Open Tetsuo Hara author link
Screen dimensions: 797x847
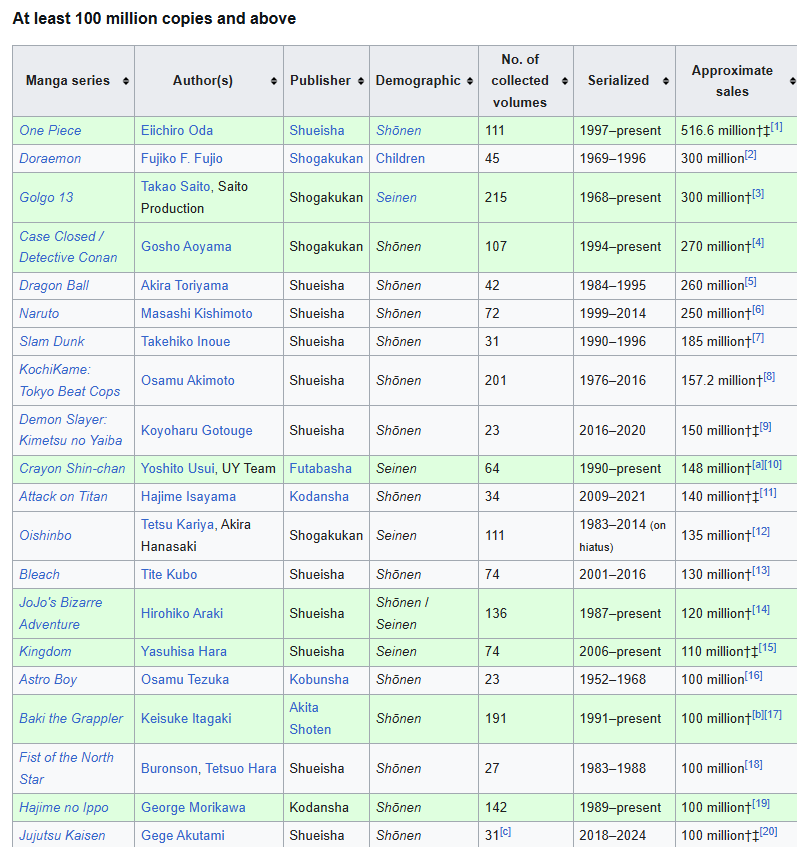tap(240, 769)
